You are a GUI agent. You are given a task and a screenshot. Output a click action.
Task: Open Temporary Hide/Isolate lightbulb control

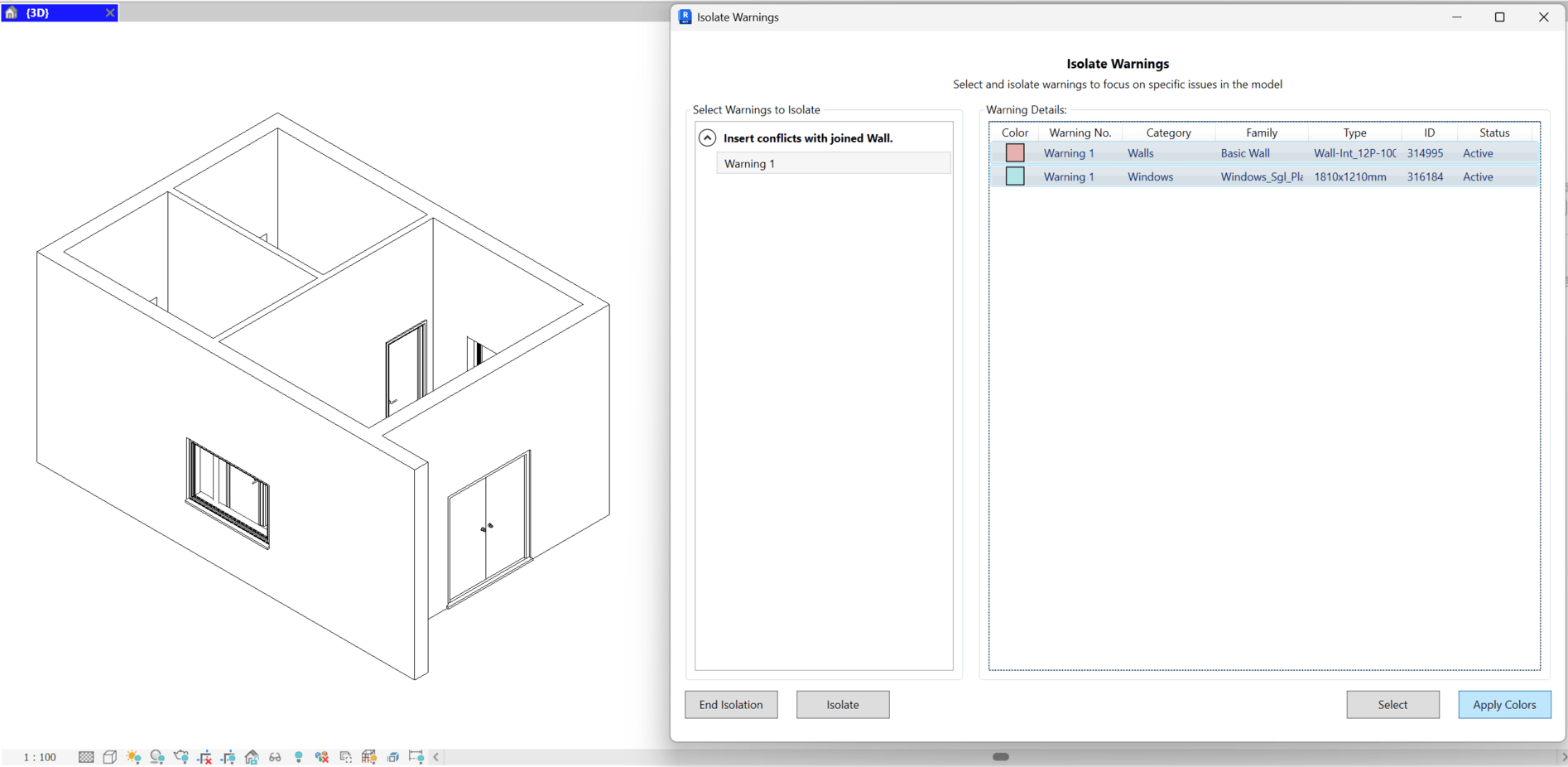(298, 756)
